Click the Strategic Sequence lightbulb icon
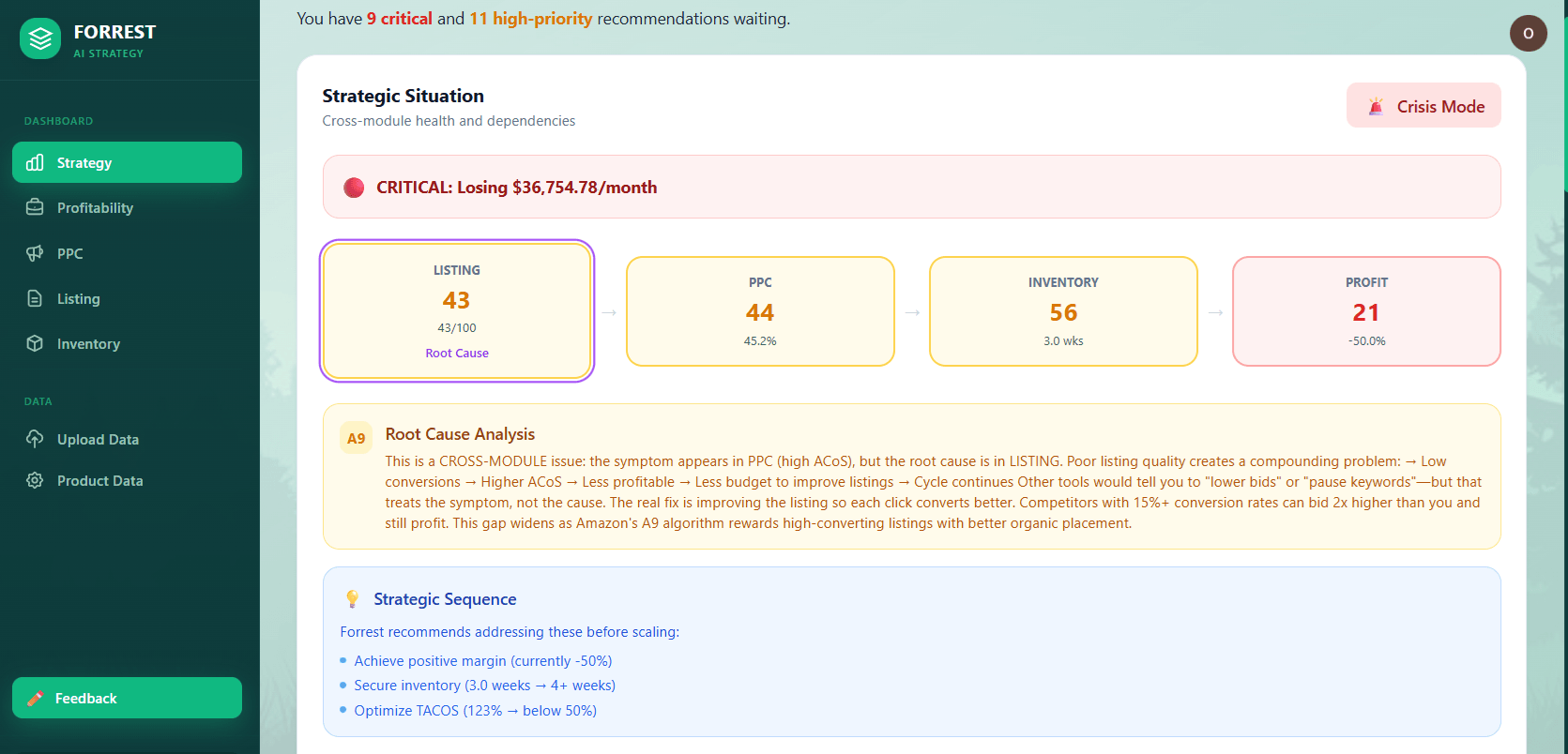 (353, 599)
